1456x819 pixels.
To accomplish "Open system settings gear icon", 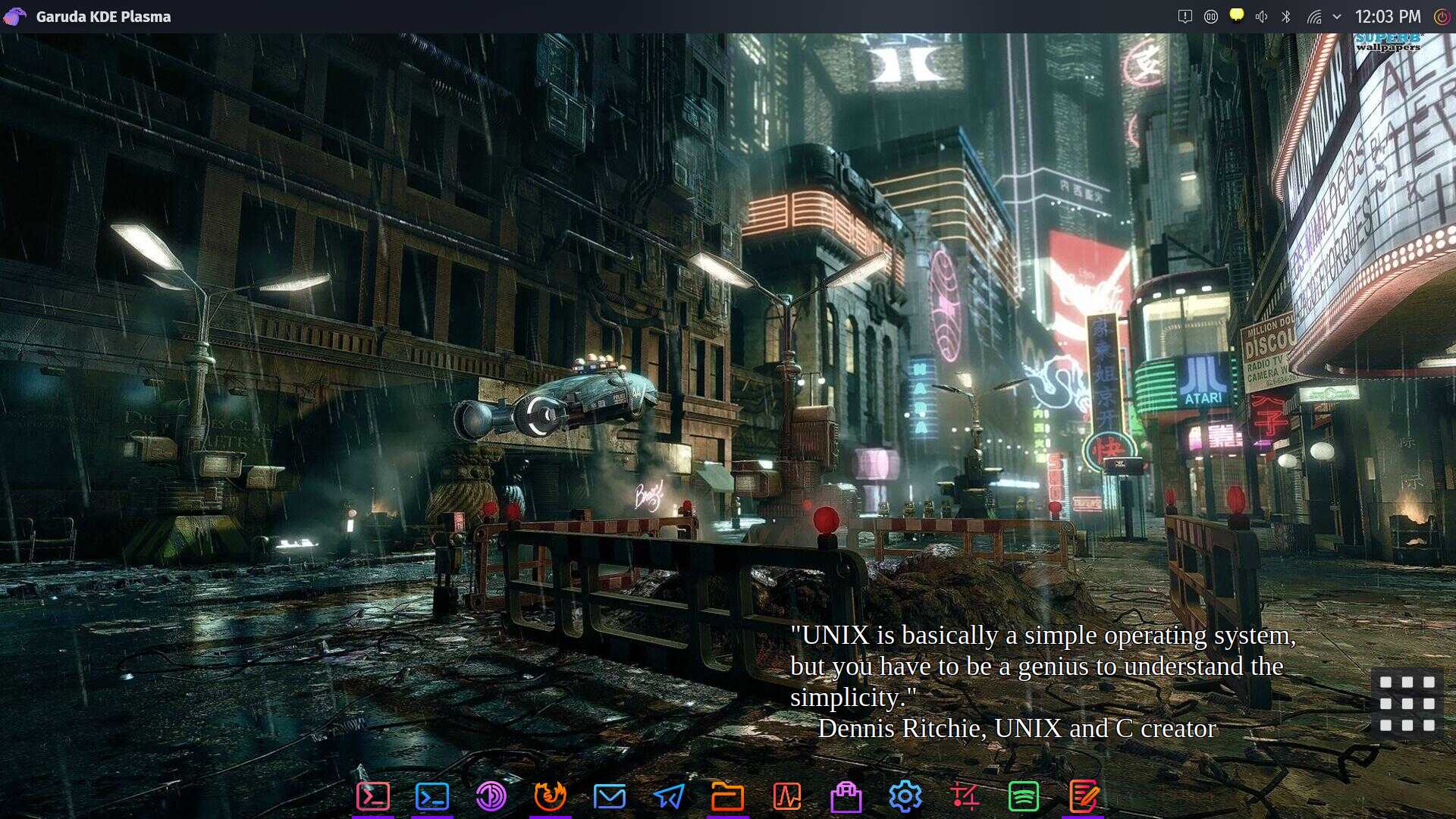I will pyautogui.click(x=905, y=796).
